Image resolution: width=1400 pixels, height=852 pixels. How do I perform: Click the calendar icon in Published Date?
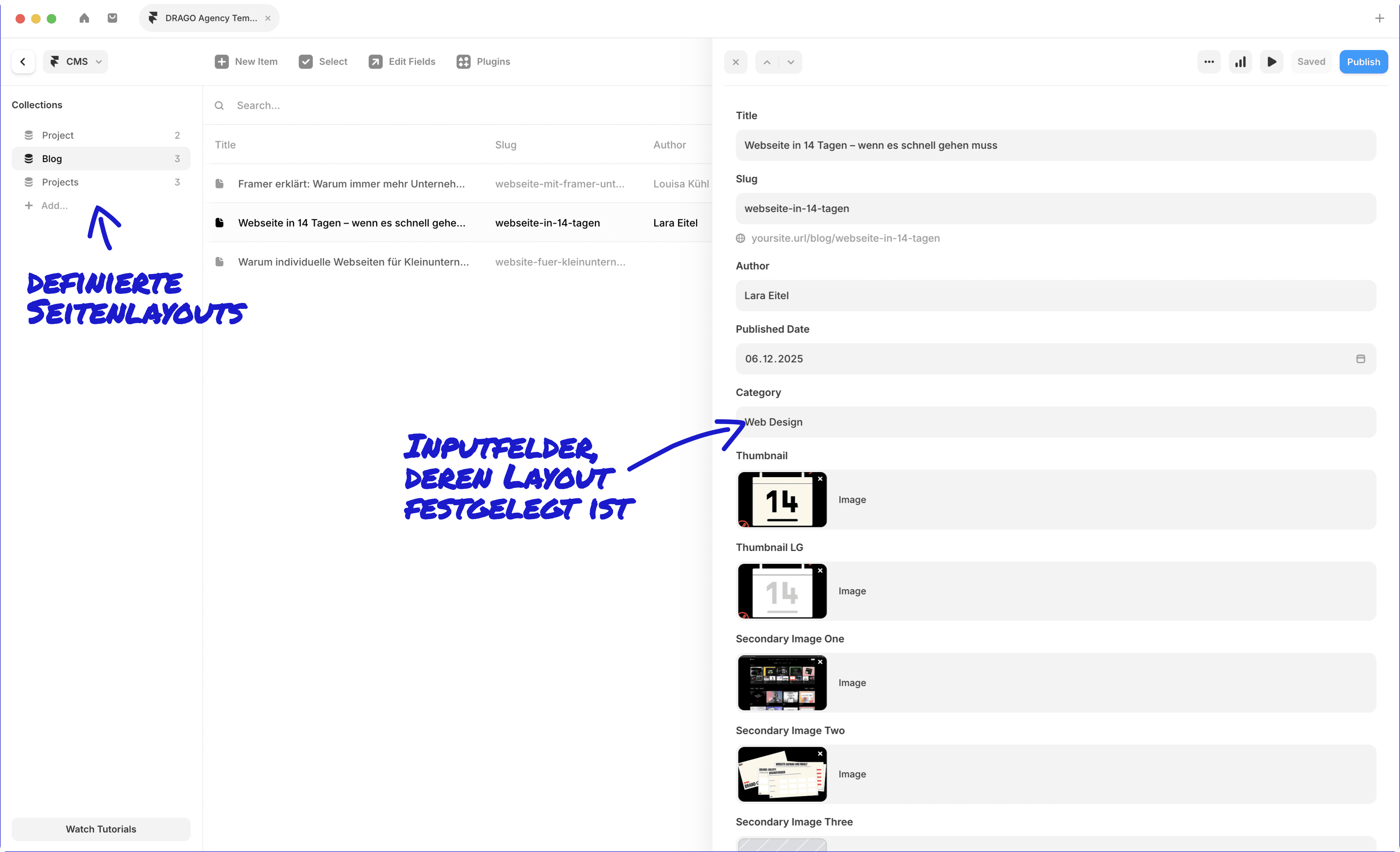(1360, 359)
